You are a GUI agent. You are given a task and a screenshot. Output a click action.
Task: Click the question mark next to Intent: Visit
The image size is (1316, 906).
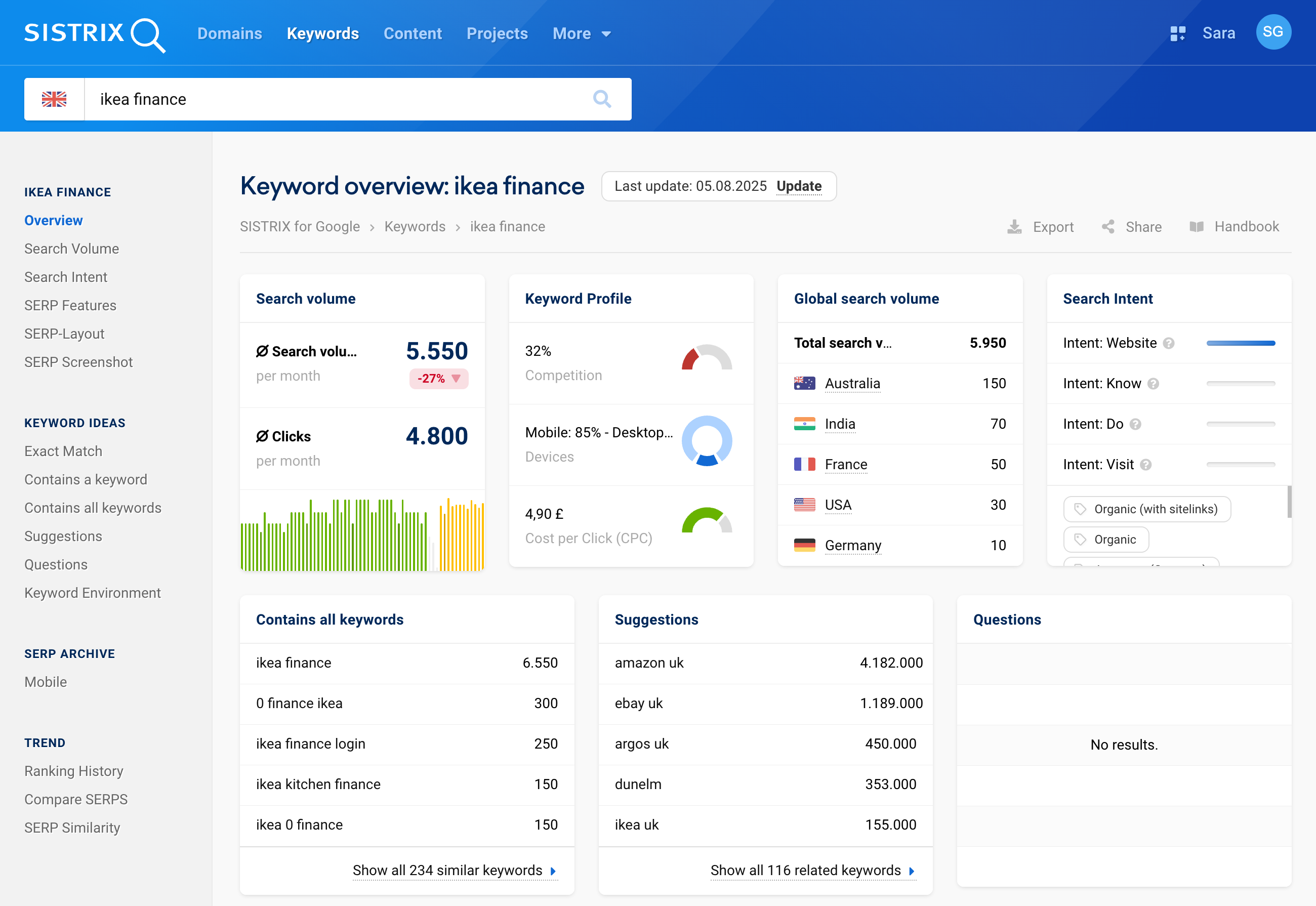(1146, 464)
